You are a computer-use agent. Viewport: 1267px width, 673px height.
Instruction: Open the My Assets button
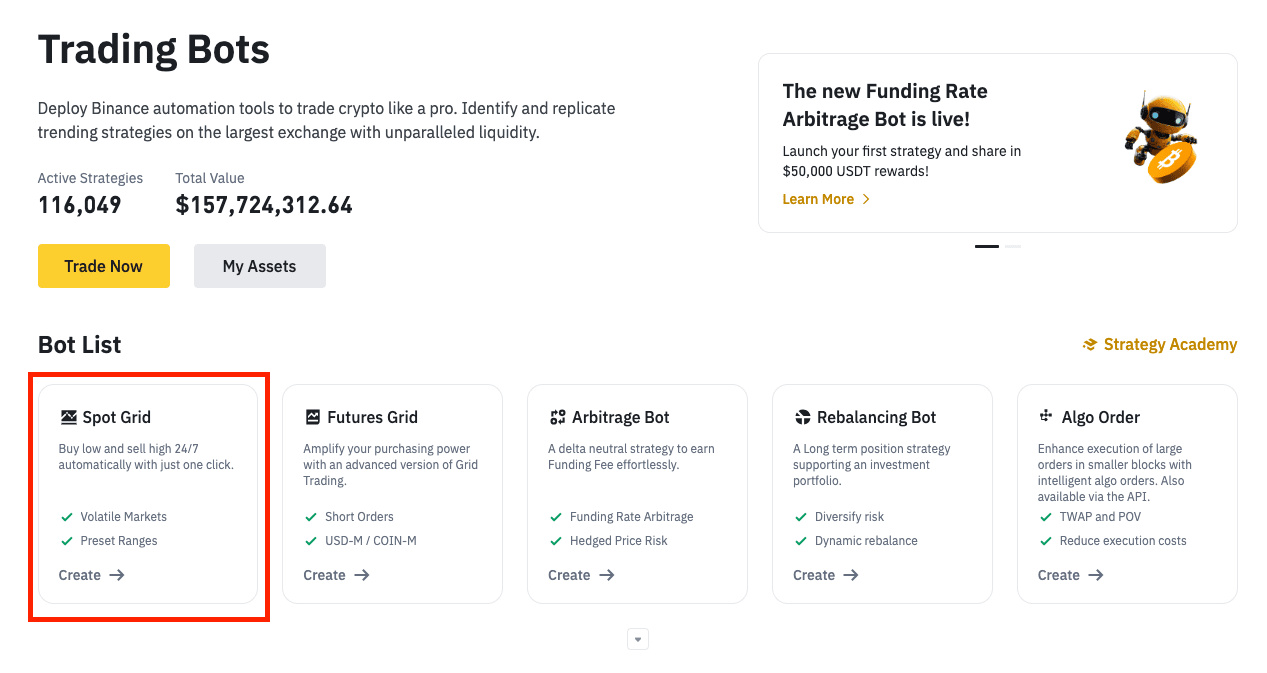[260, 266]
